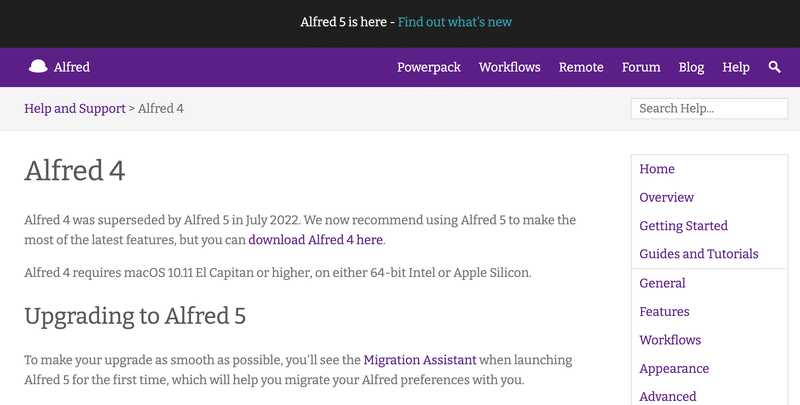
Task: Click Help in the top navigation bar
Action: (736, 67)
